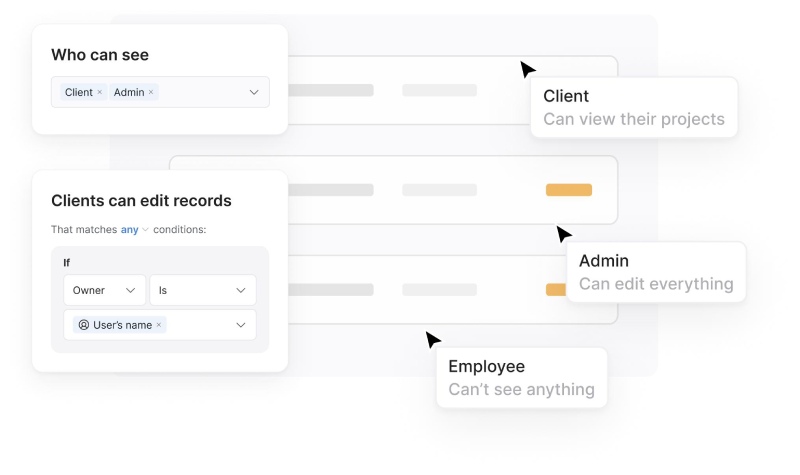Image resolution: width=800 pixels, height=475 pixels.
Task: Click the 'Can view their projects' text
Action: [634, 119]
